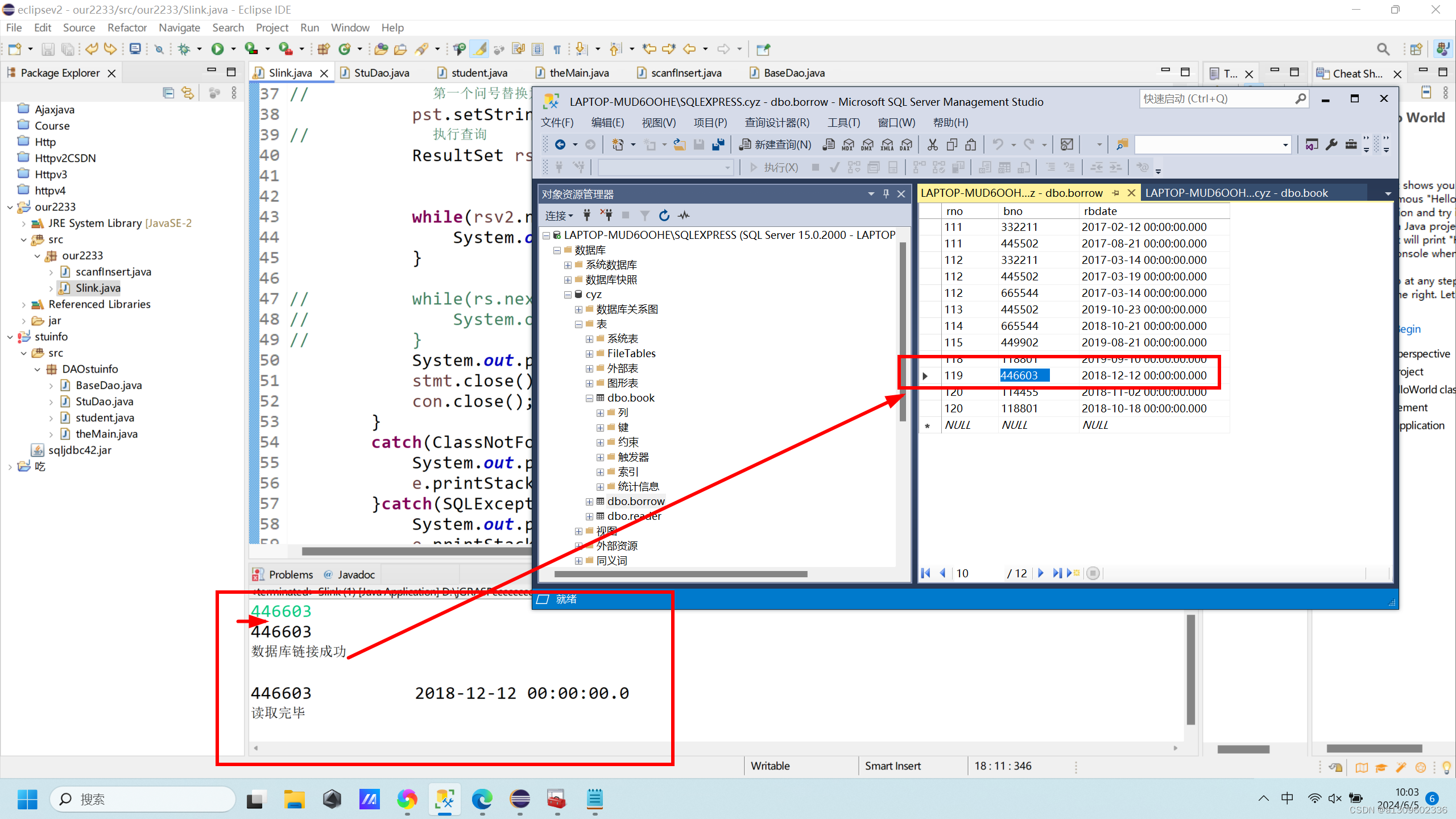This screenshot has height=819, width=1456.
Task: Toggle Link with Editor in Package Explorer
Action: coord(188,93)
